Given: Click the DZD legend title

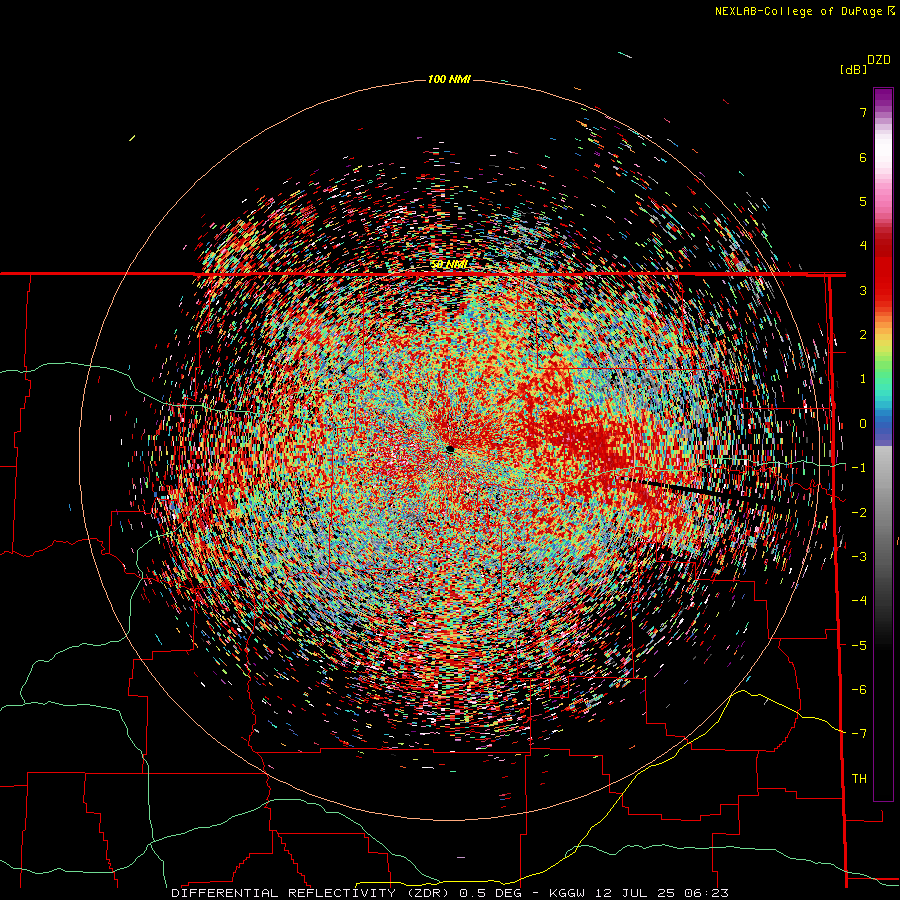Looking at the screenshot, I should [879, 60].
